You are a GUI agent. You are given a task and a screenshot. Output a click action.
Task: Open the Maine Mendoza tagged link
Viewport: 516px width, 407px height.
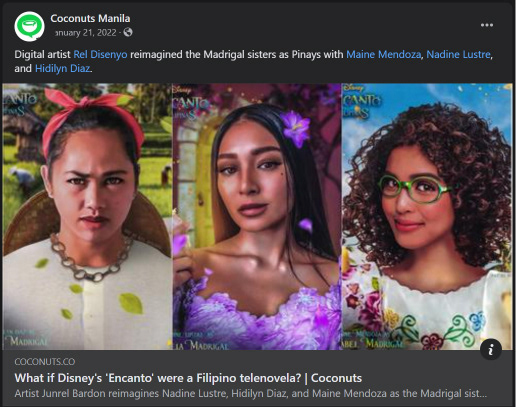click(383, 54)
